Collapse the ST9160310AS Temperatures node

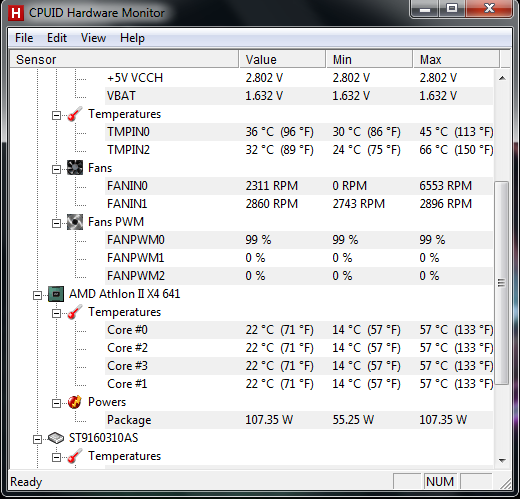[x=56, y=457]
